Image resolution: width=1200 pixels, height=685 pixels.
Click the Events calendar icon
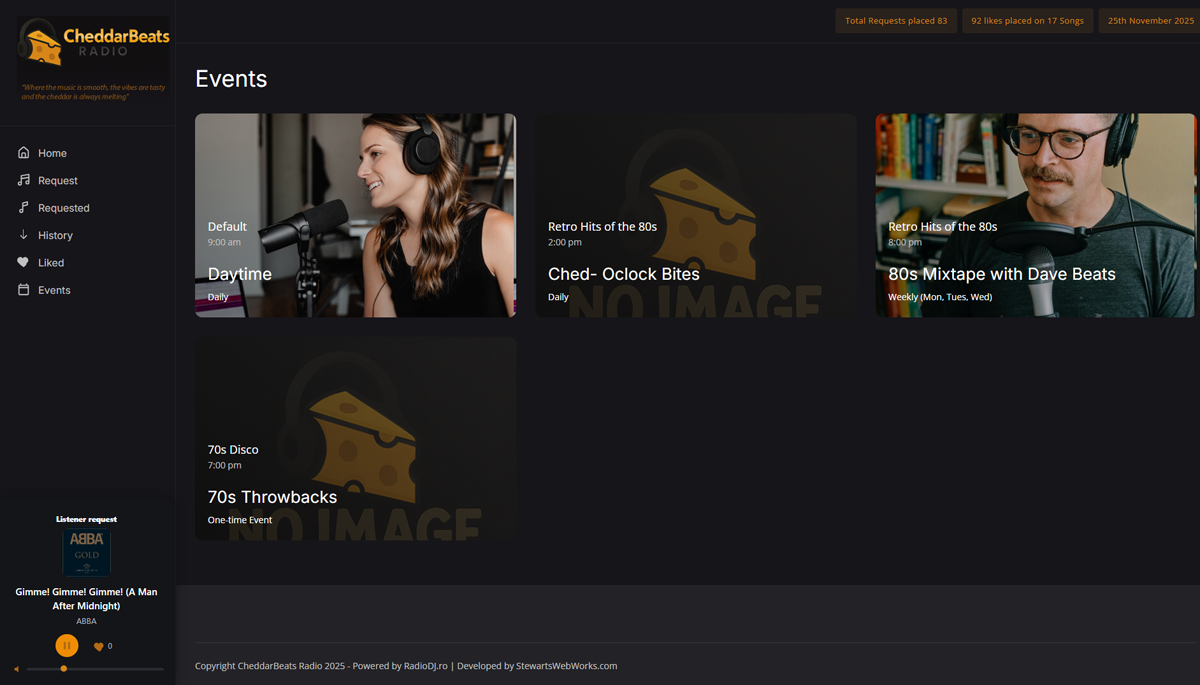(x=24, y=290)
